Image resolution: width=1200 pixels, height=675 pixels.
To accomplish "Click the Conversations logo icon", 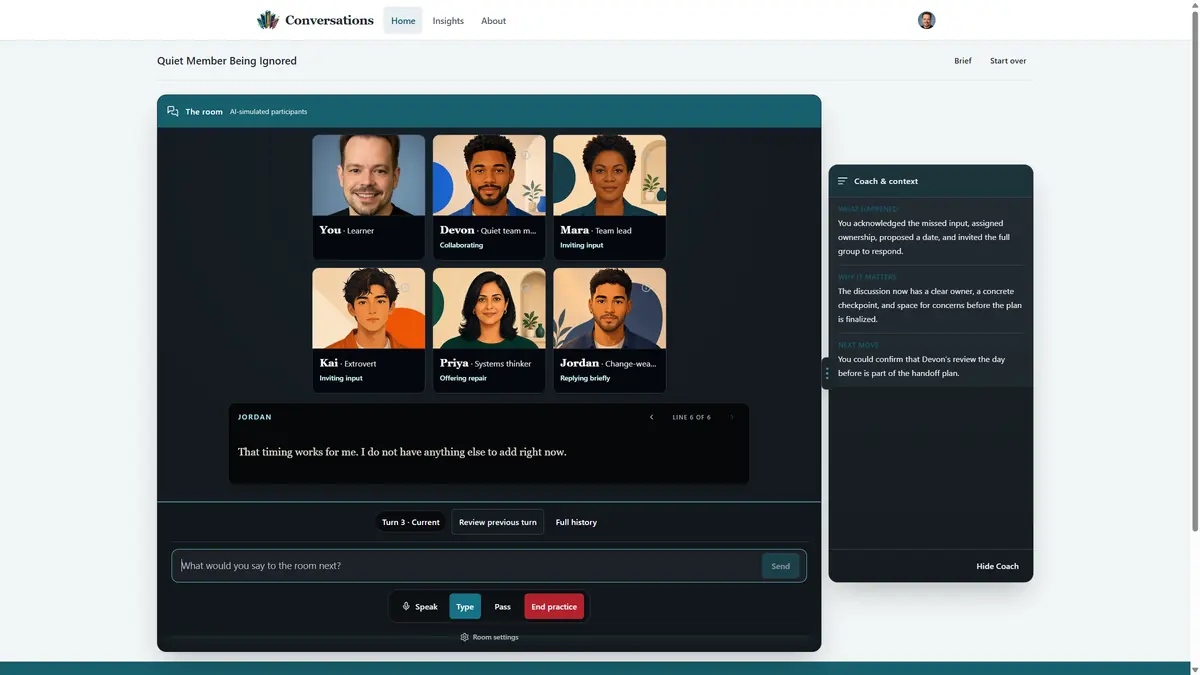I will [268, 20].
